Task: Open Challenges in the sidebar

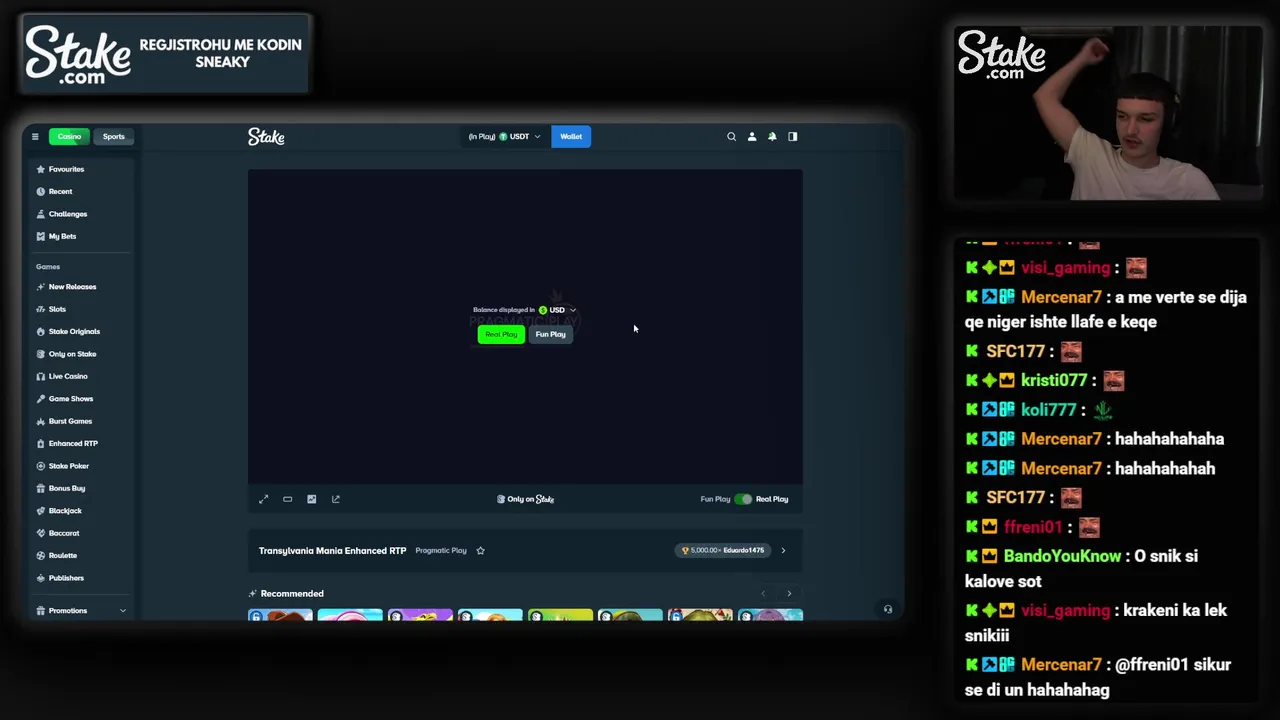Action: point(68,214)
